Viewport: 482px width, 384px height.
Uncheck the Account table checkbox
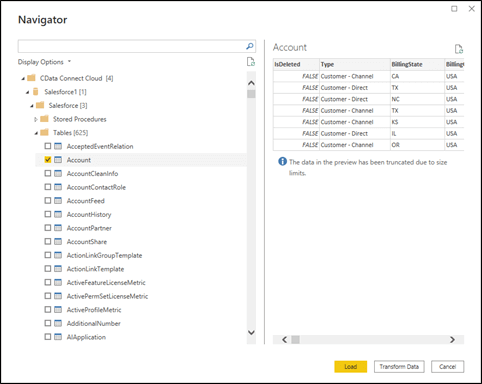click(48, 160)
